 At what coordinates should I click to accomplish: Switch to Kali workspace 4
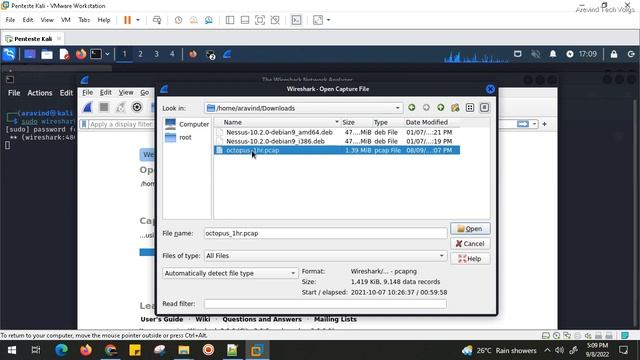(x=172, y=54)
